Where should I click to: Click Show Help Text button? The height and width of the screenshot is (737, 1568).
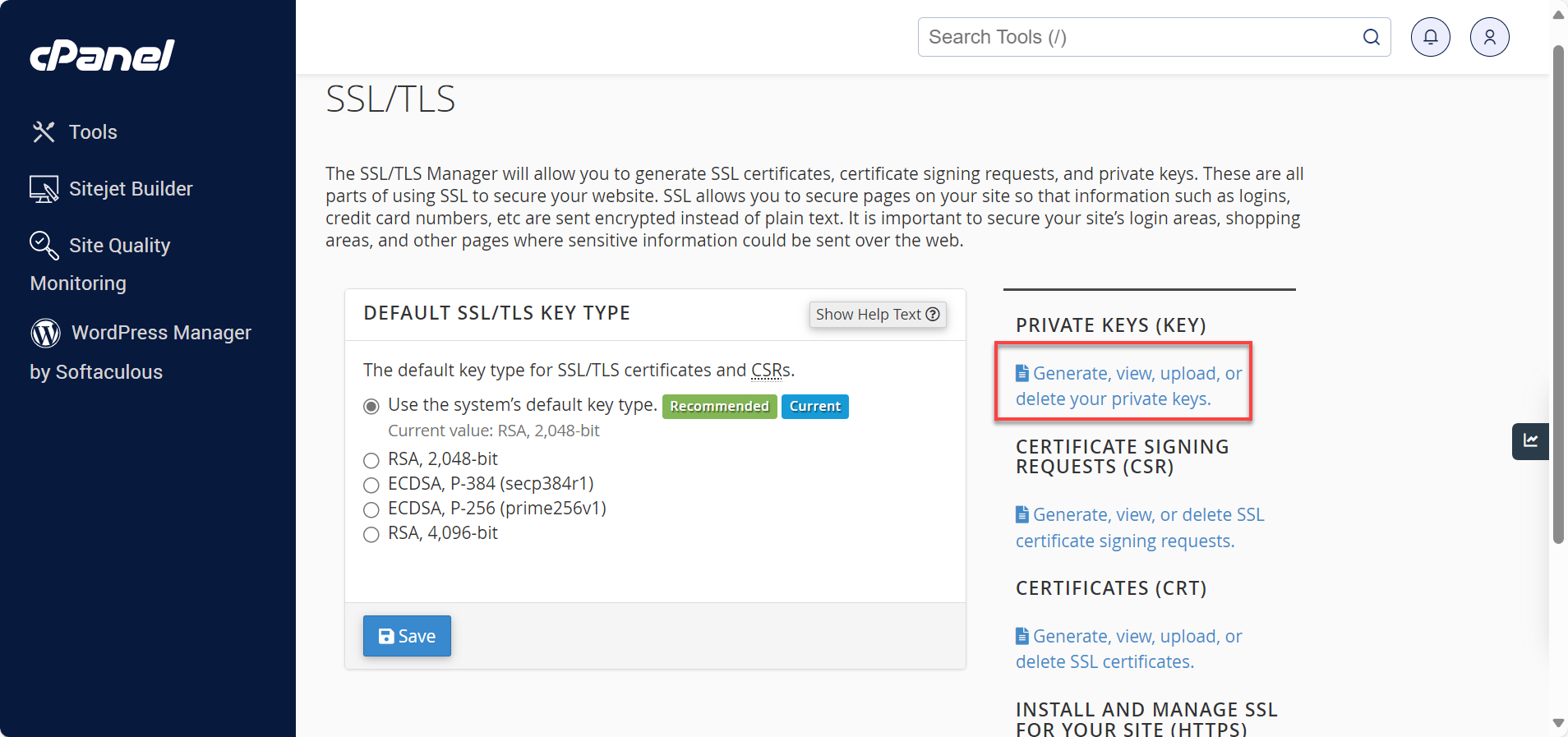pos(877,315)
